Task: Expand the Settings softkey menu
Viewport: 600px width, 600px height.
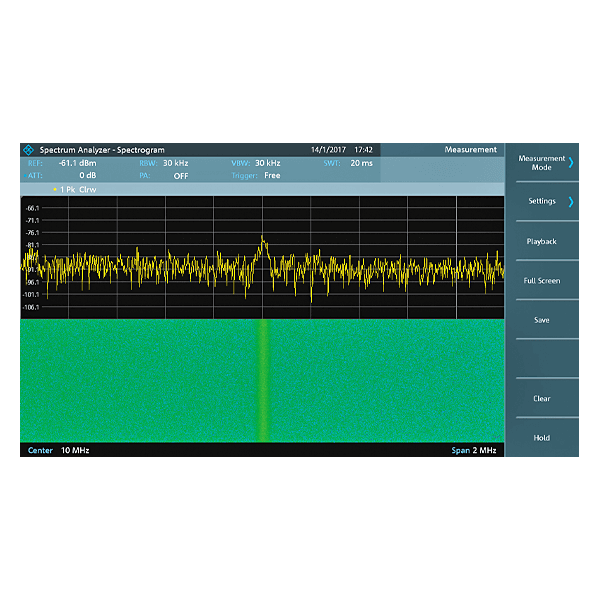Action: (542, 201)
